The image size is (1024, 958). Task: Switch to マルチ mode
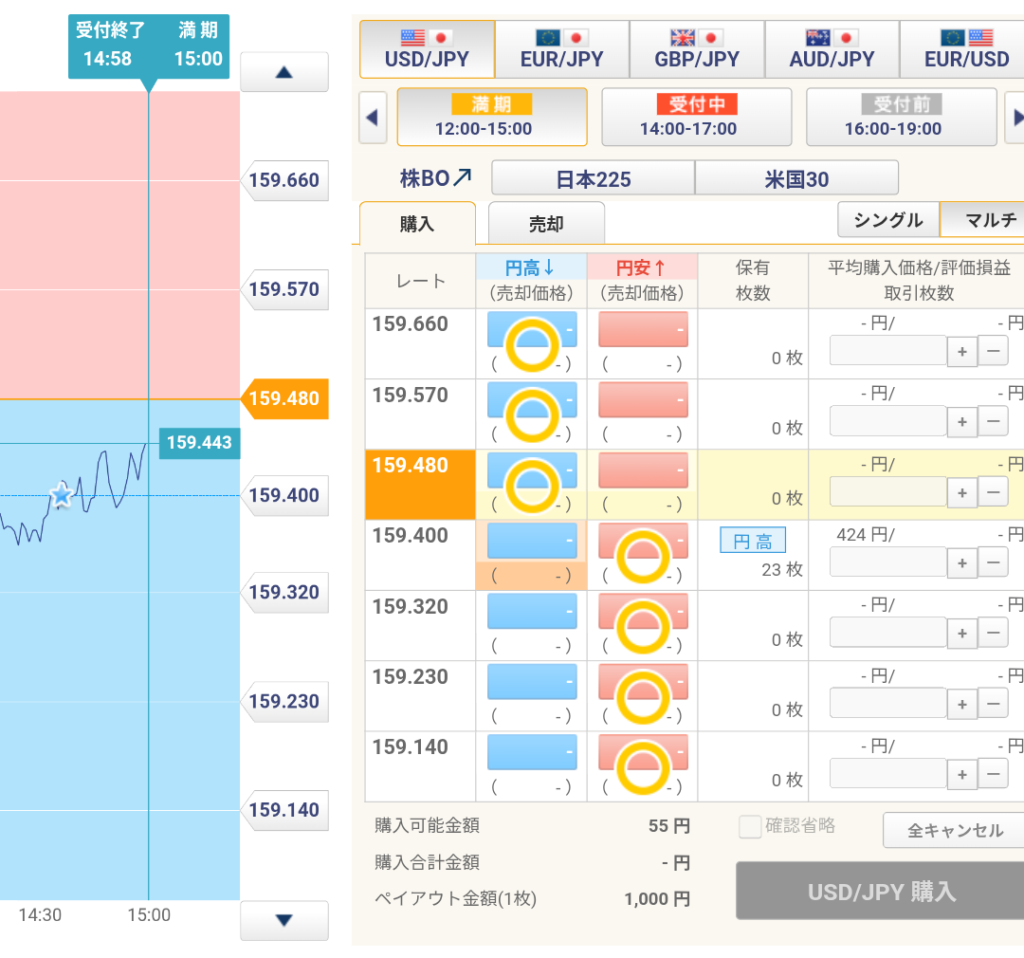pyautogui.click(x=985, y=220)
